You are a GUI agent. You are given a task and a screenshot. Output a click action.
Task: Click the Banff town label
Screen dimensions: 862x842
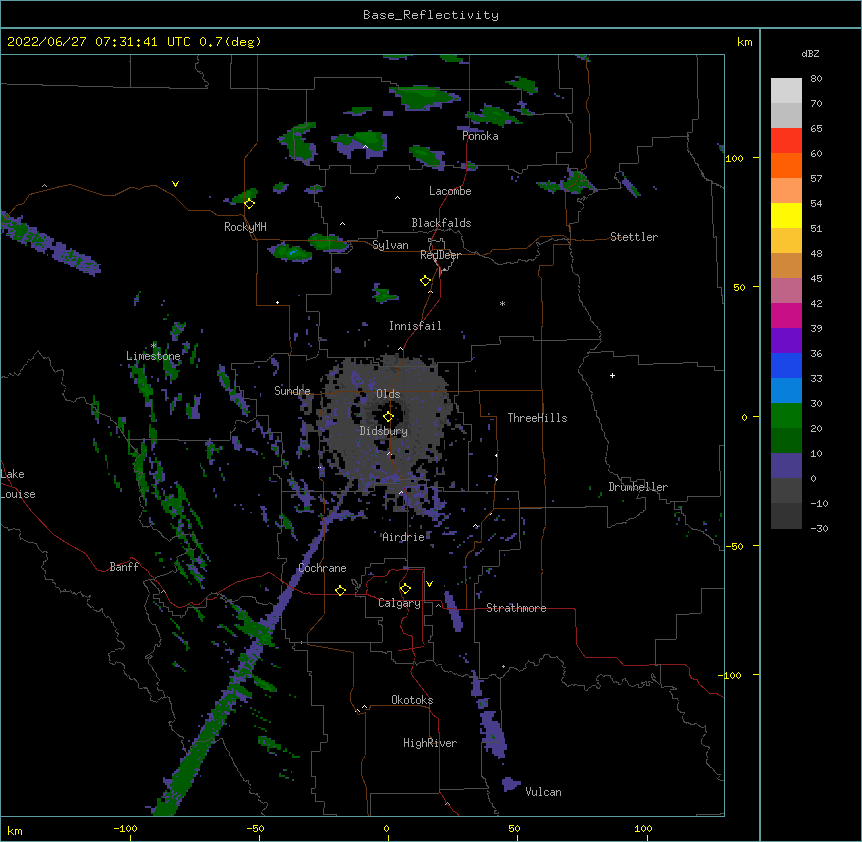click(124, 567)
